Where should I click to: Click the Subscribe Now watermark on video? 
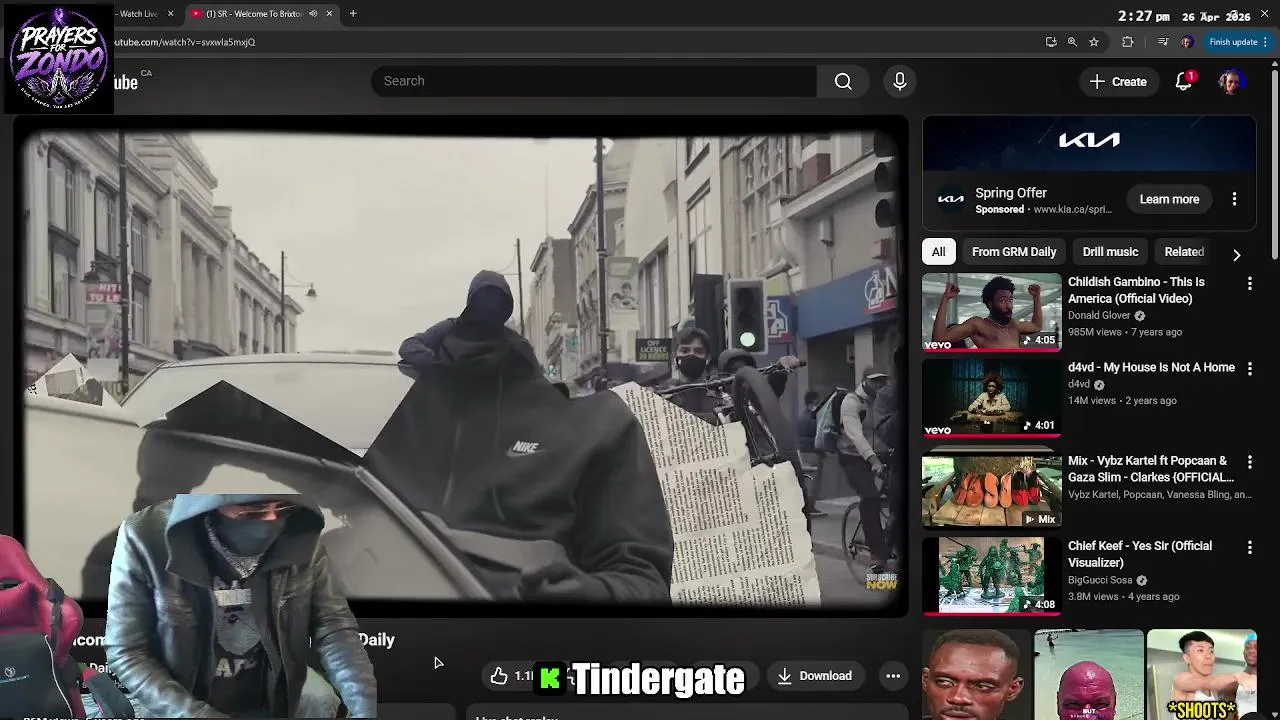pyautogui.click(x=881, y=581)
